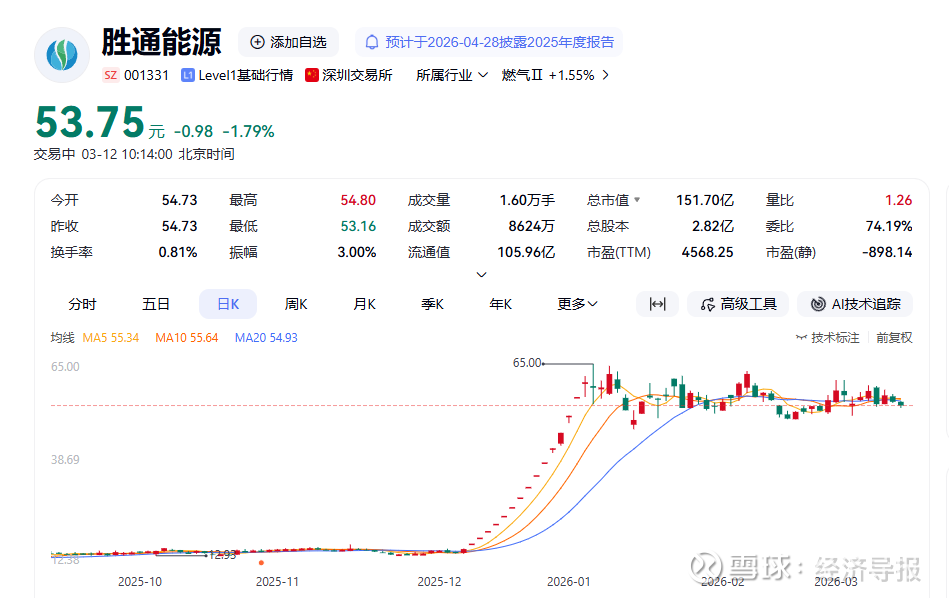The image size is (949, 598).
Task: Open the 更多 period dropdown
Action: [577, 304]
